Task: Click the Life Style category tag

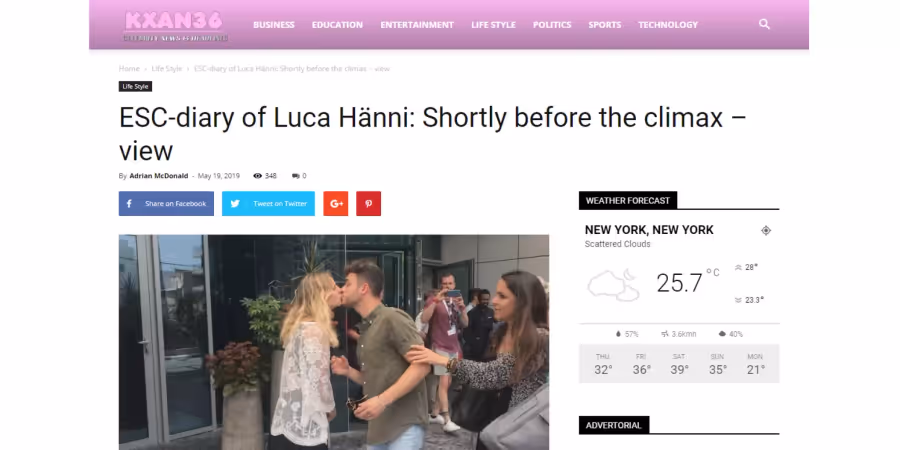Action: point(135,87)
